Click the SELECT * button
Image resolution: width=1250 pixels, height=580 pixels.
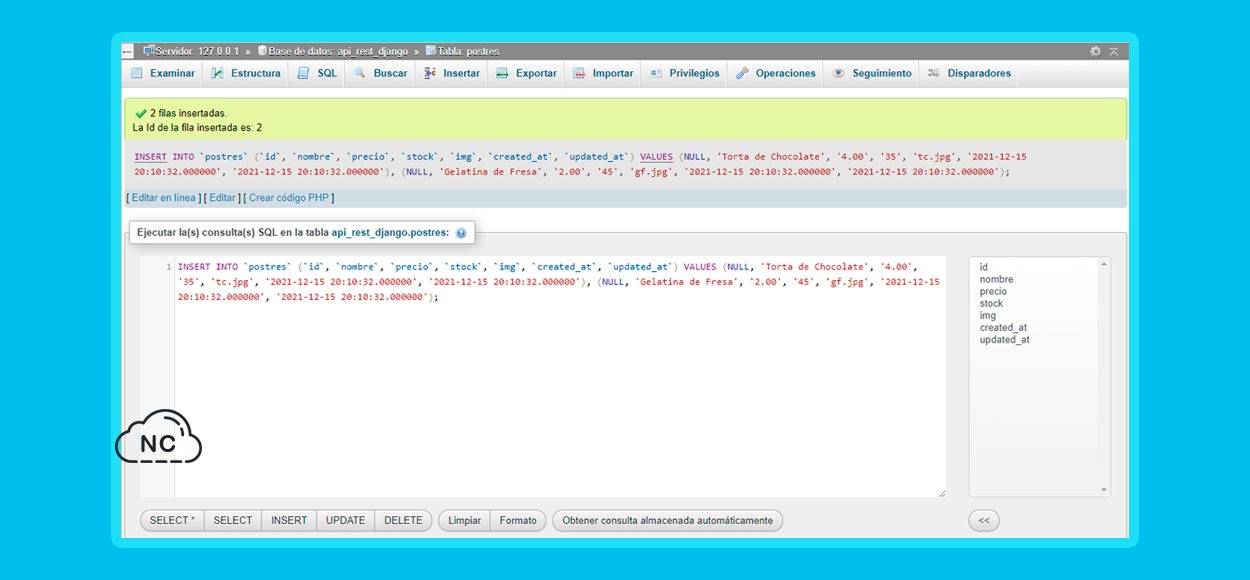[172, 520]
